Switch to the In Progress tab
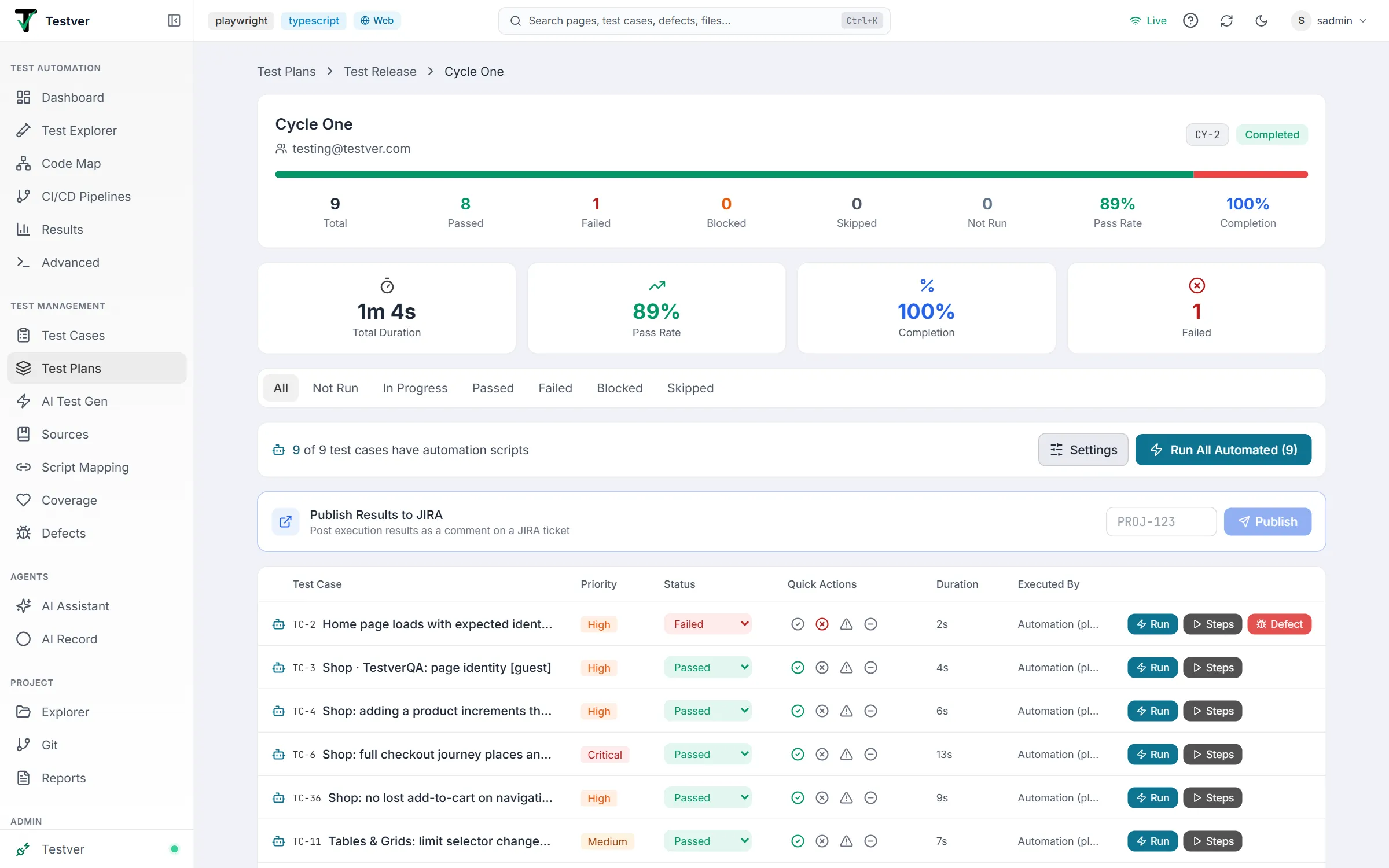 (x=415, y=388)
